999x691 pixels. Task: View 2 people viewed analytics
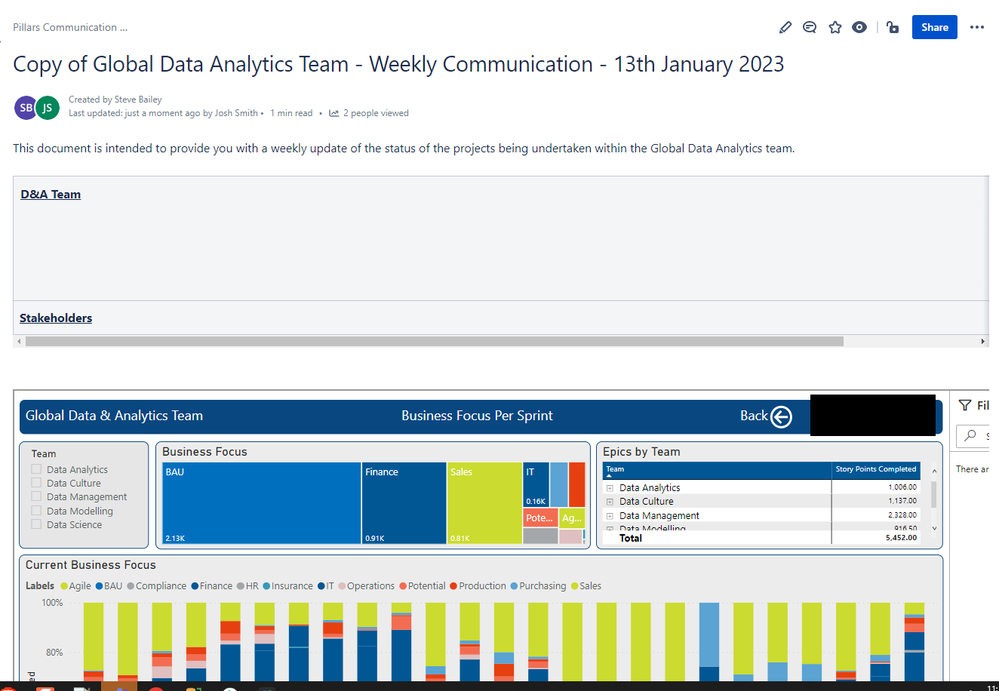pyautogui.click(x=376, y=113)
